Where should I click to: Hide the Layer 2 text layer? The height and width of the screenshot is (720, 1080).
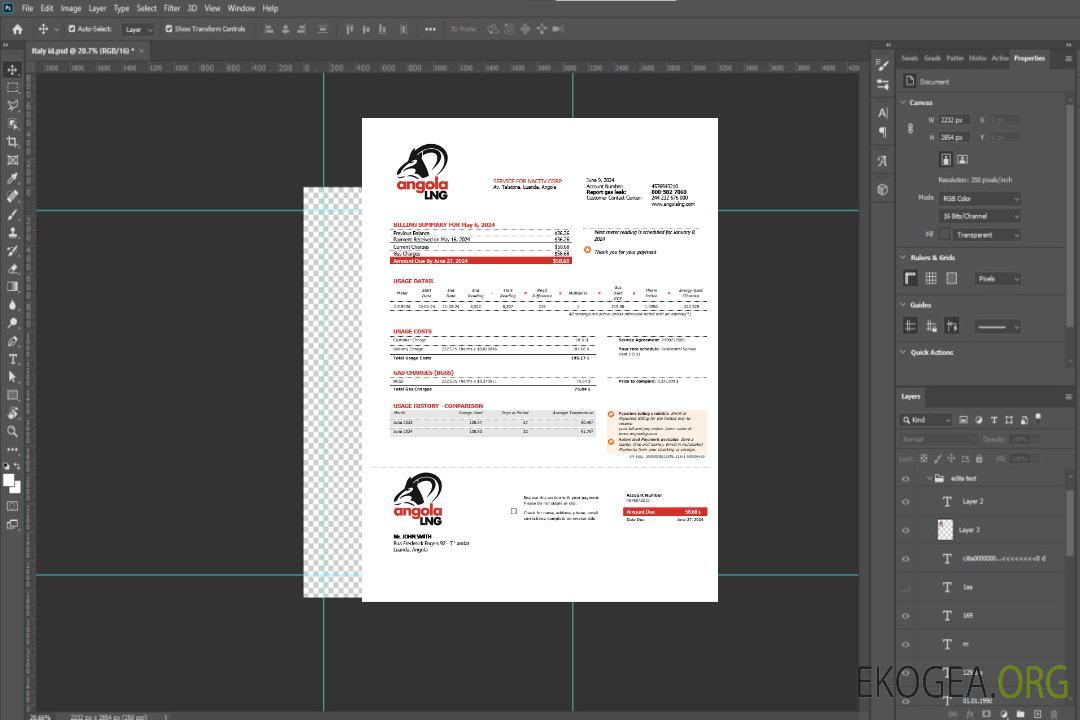point(906,502)
